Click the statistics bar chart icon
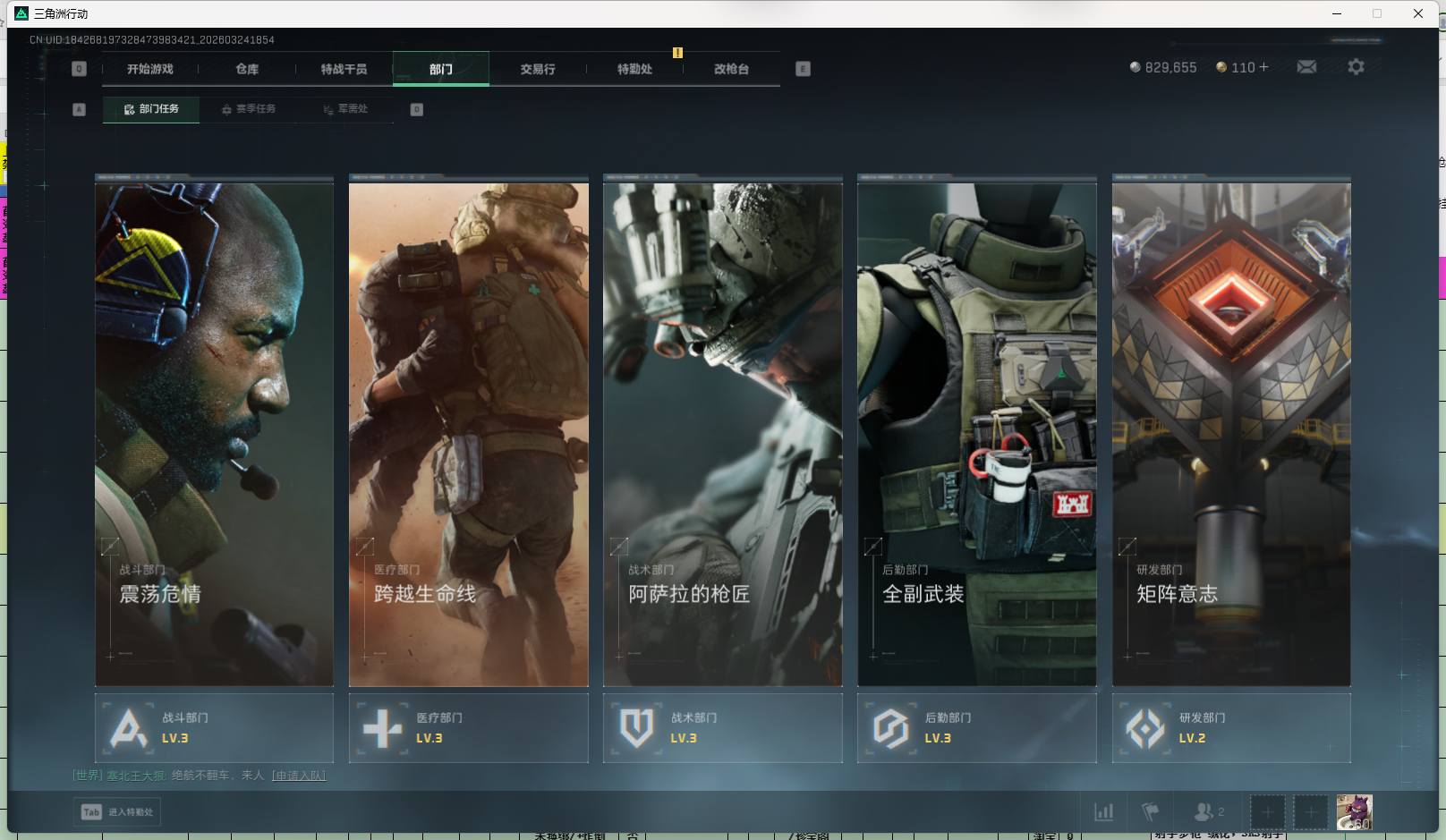Screen dimensions: 1446x840 tap(1104, 812)
